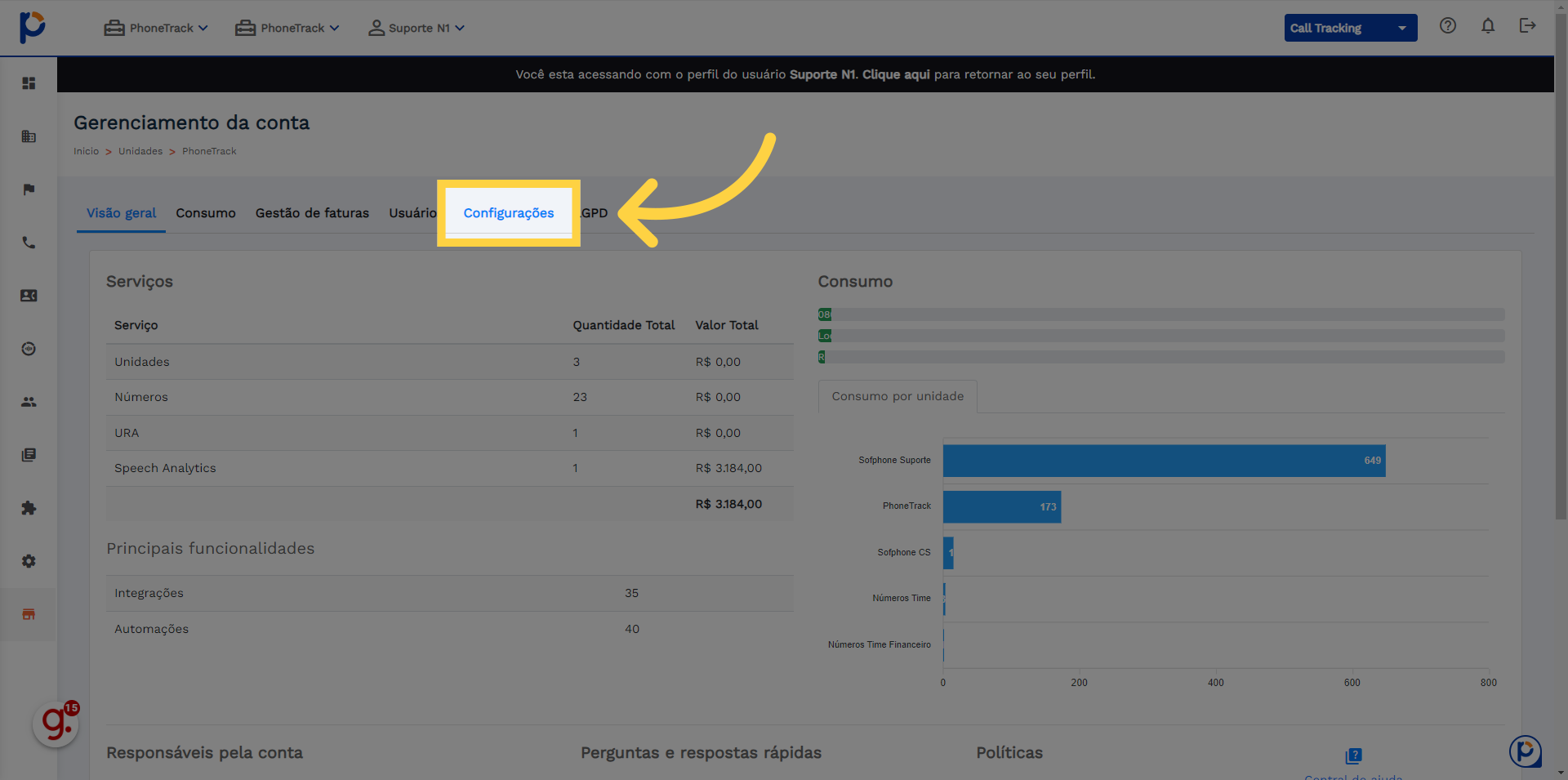Click the Automações row label
This screenshot has width=1568, height=780.
(x=151, y=629)
